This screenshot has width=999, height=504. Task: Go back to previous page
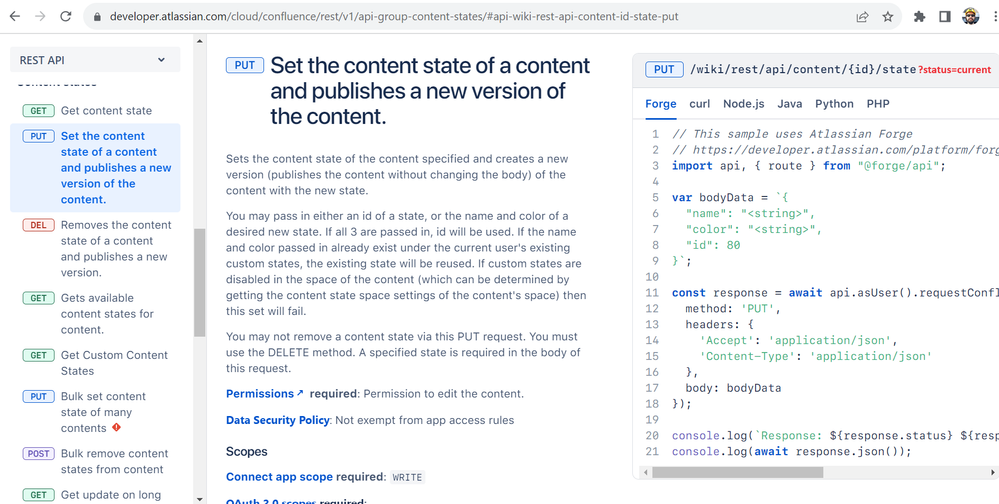tap(14, 17)
